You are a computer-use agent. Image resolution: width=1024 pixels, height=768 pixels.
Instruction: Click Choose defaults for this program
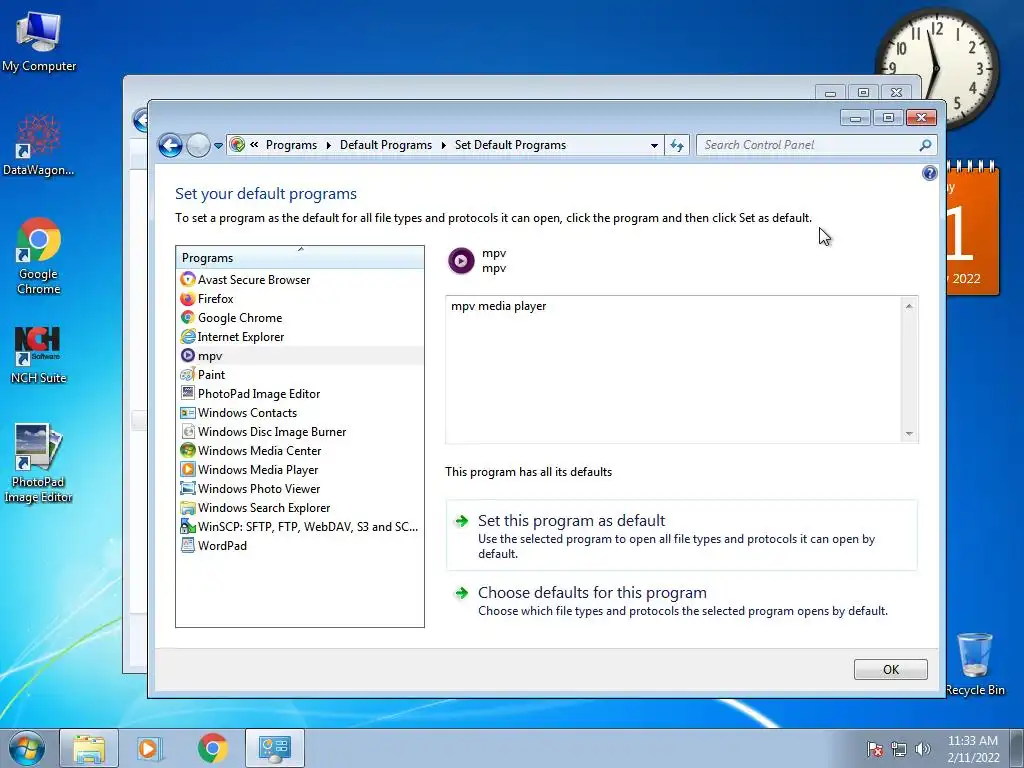(x=682, y=601)
